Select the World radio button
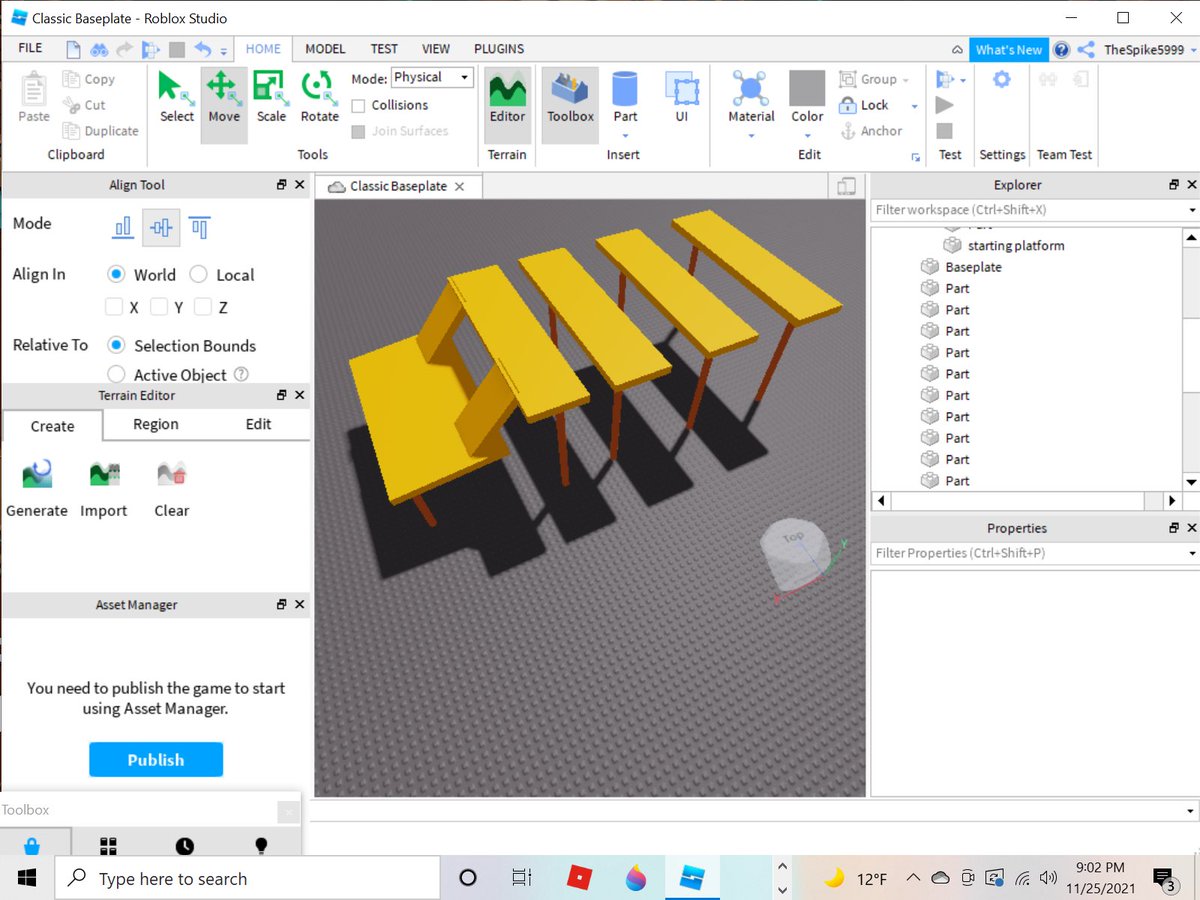1200x900 pixels. point(116,274)
